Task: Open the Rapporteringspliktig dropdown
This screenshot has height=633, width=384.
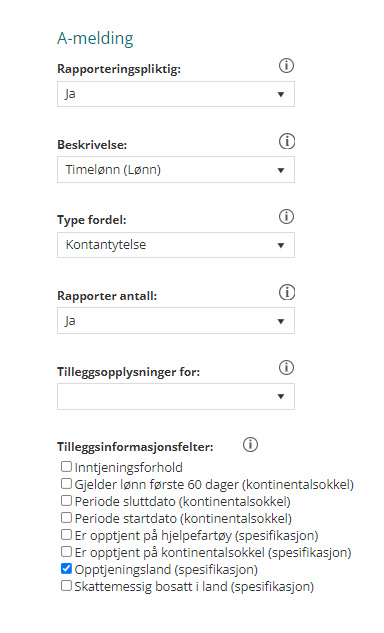Action: [176, 94]
